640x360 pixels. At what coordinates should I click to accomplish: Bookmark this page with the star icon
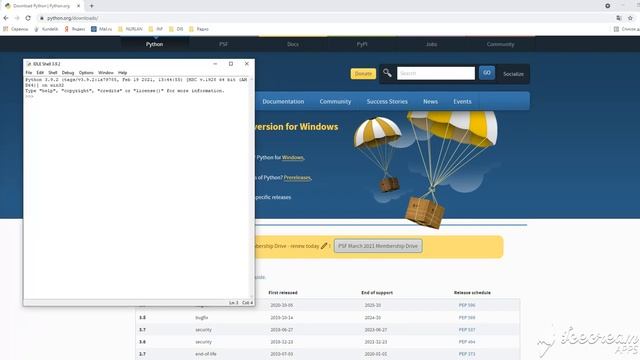point(630,18)
